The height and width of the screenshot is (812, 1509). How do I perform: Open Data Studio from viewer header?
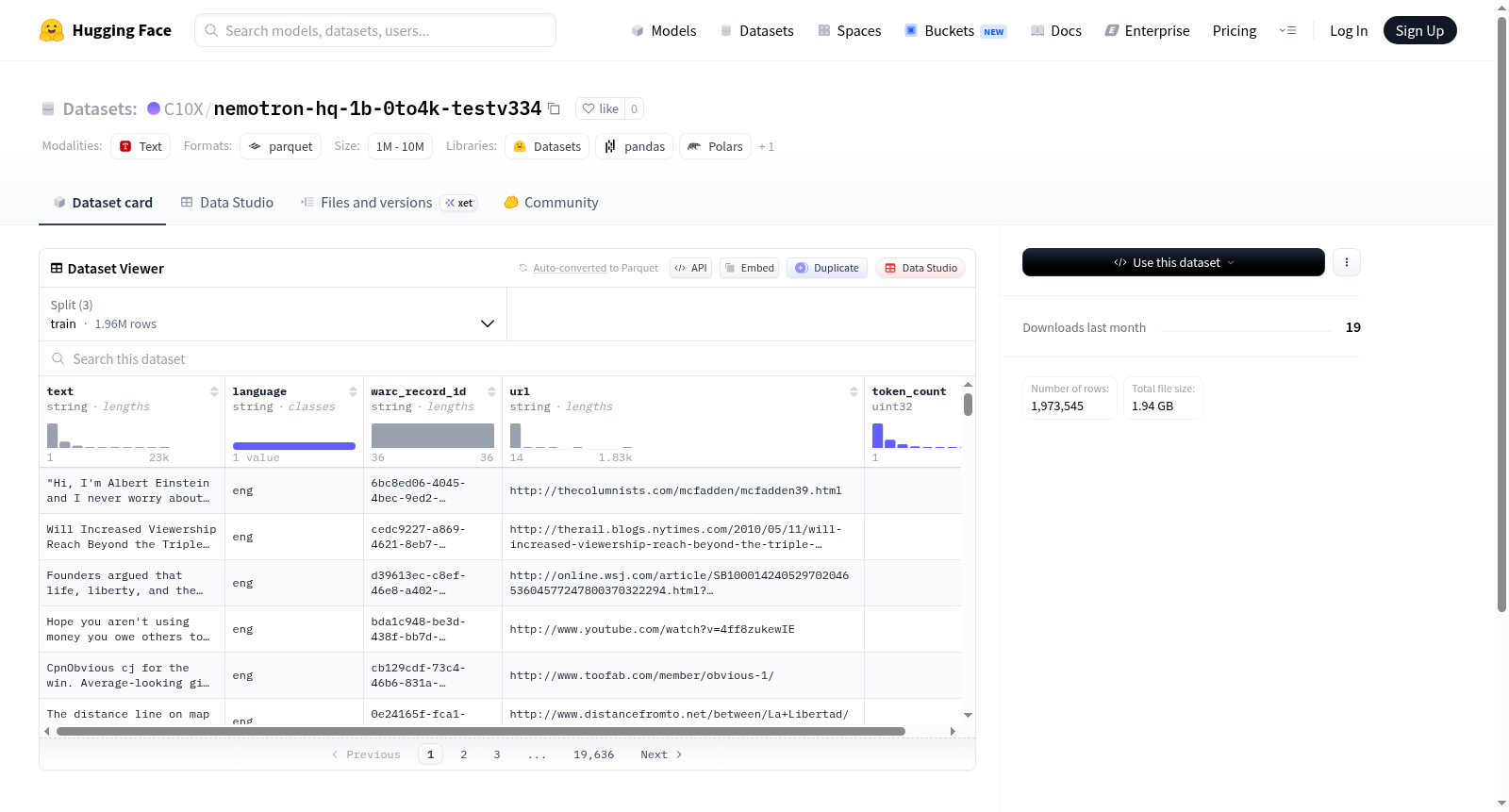tap(920, 268)
